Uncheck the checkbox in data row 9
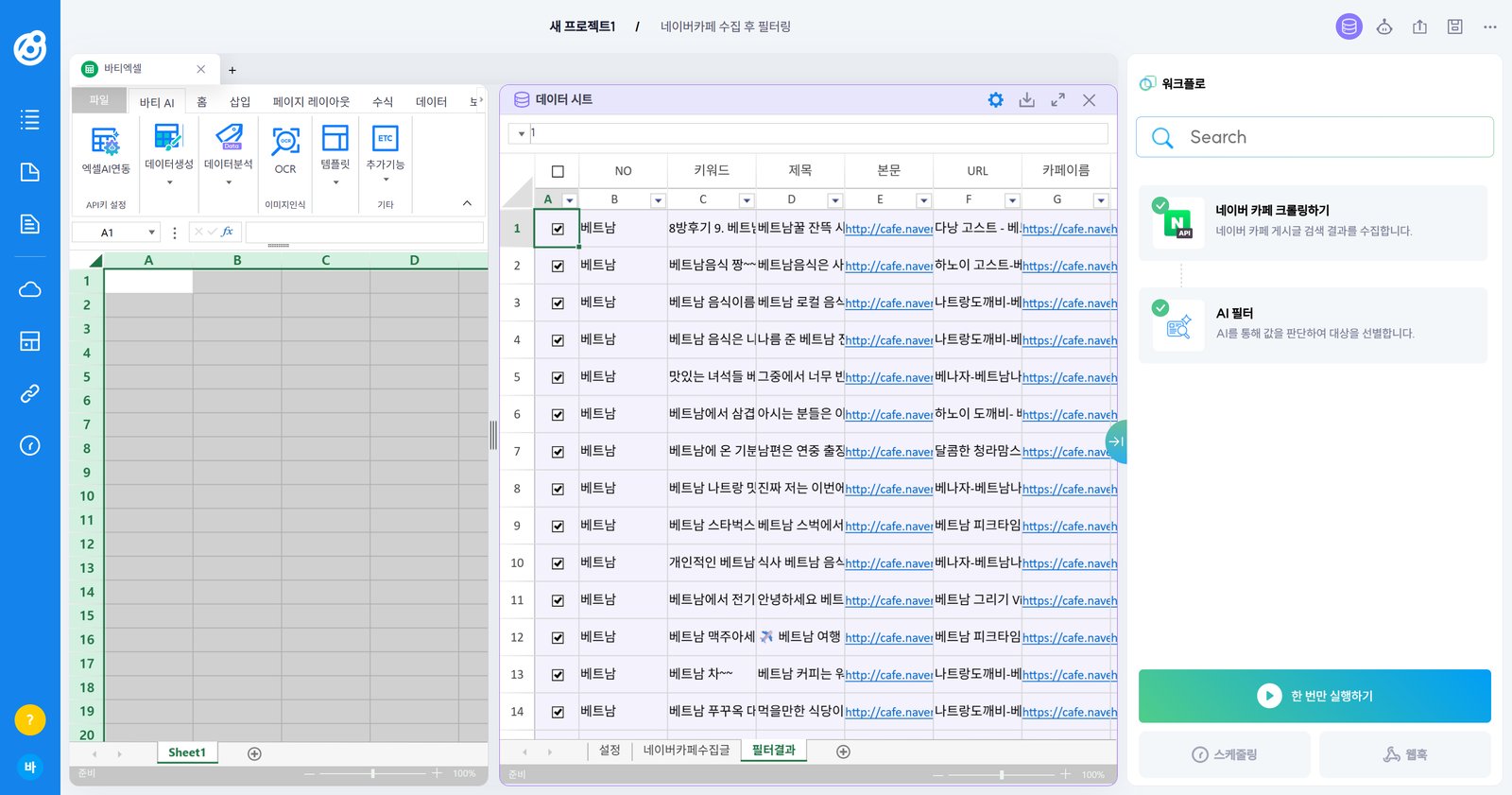This screenshot has width=1512, height=795. pyautogui.click(x=558, y=526)
